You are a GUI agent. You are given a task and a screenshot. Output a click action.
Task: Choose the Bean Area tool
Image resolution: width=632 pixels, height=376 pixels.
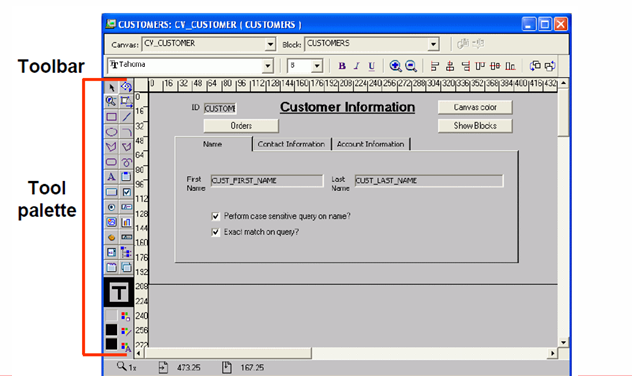coord(111,237)
